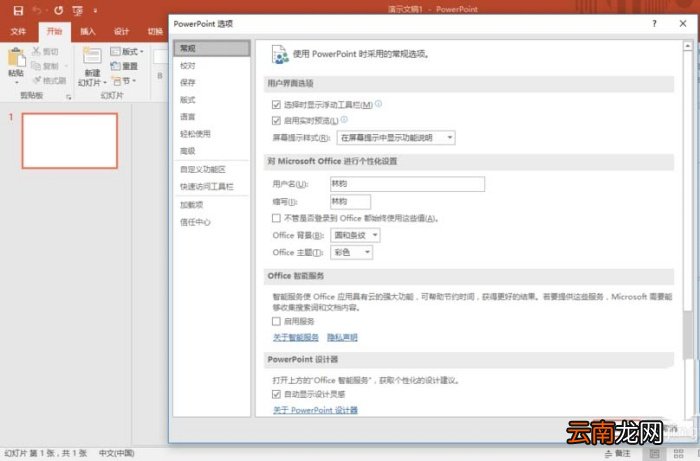Click the Undo icon in title bar
Image resolution: width=700 pixels, height=461 pixels.
(x=37, y=10)
